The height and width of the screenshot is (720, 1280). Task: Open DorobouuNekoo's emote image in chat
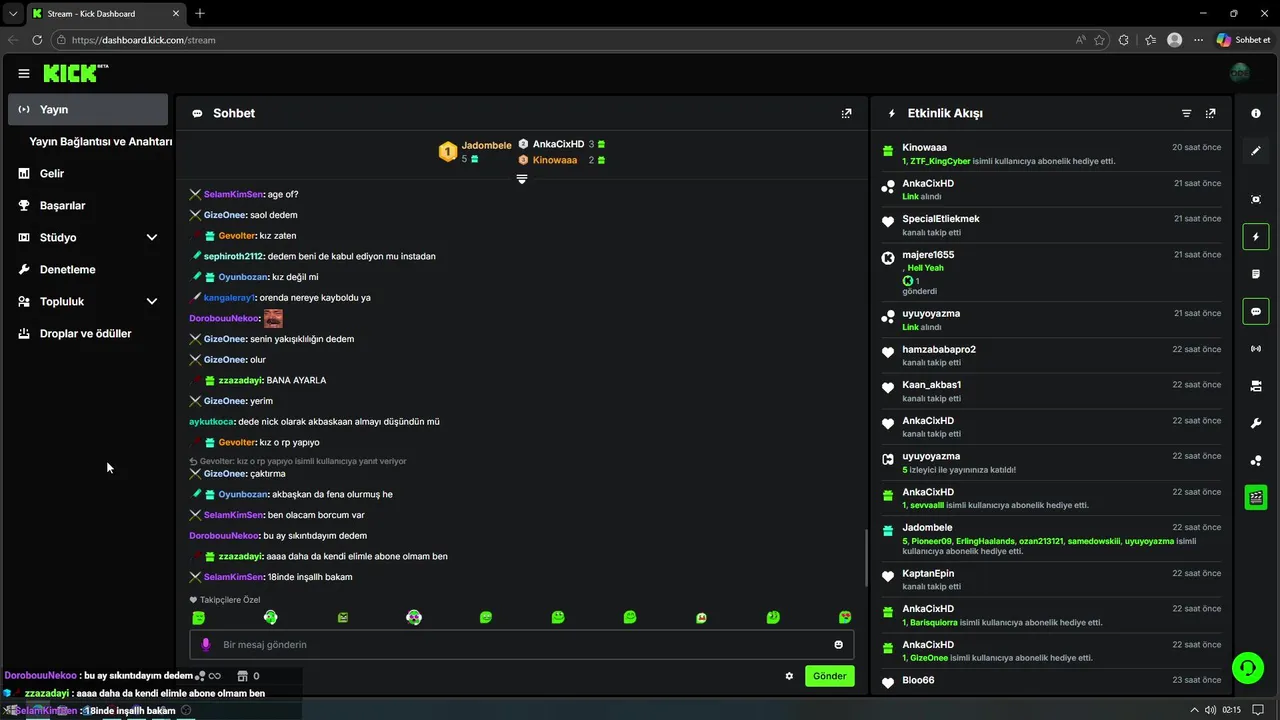pos(273,319)
